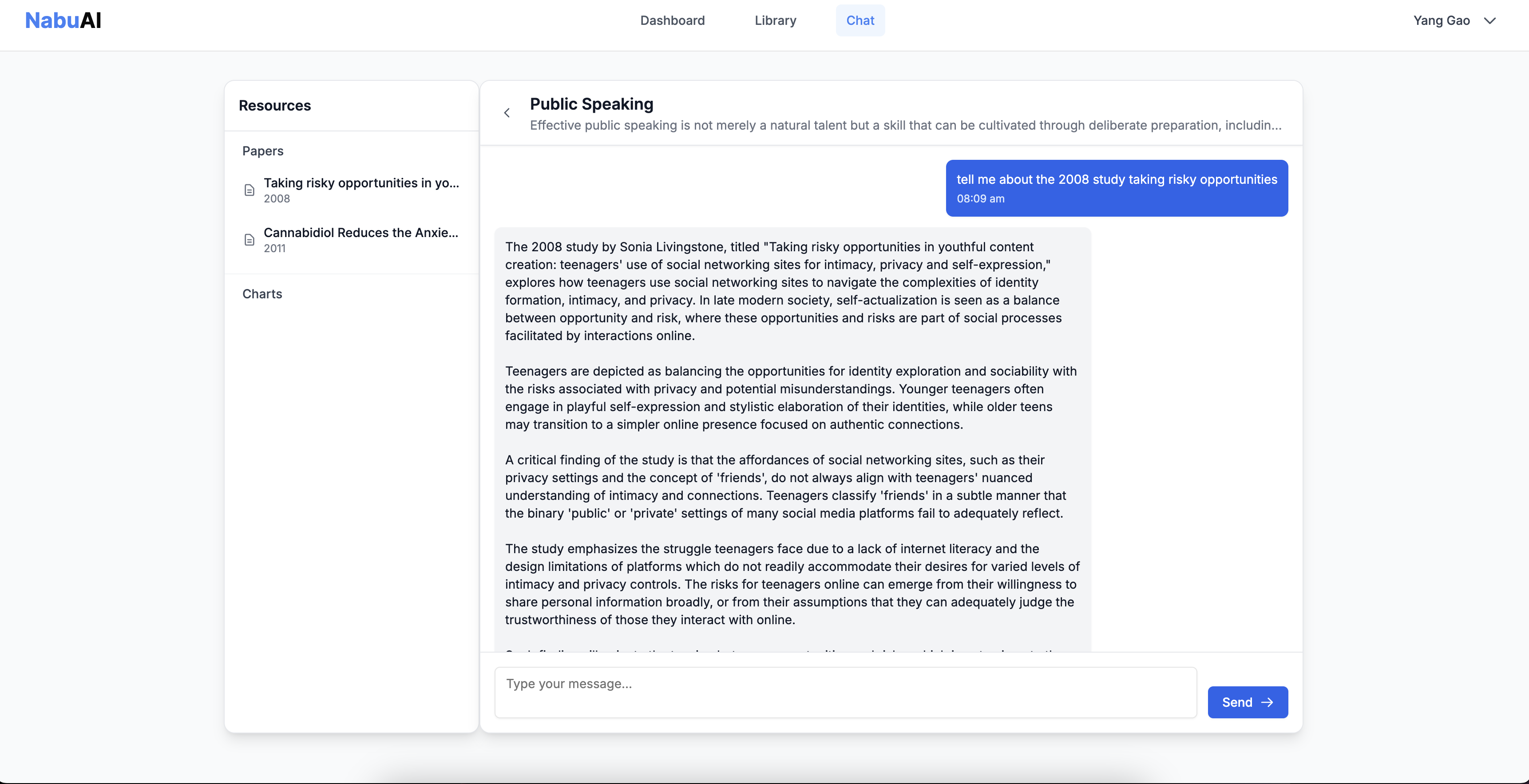Click document icon for Cannabidiol paper
The image size is (1529, 784).
[x=250, y=240]
